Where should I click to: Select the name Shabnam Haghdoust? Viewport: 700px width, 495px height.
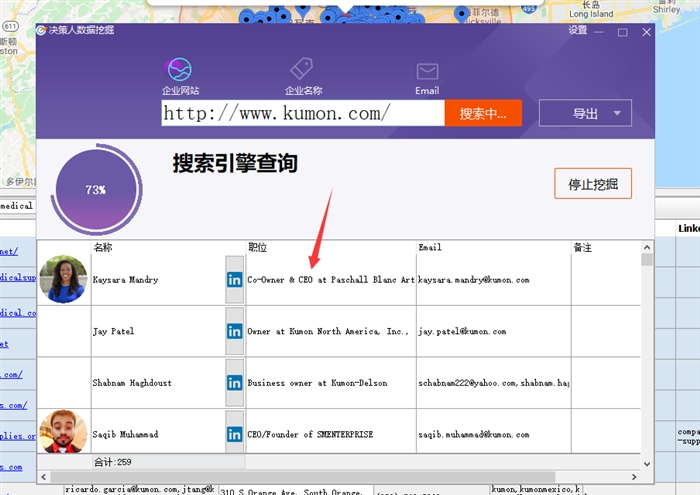pos(132,383)
